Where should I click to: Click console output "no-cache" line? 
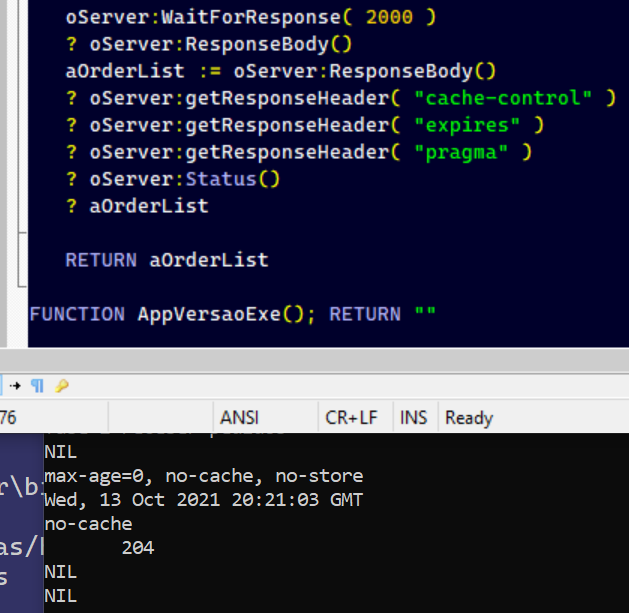point(88,524)
